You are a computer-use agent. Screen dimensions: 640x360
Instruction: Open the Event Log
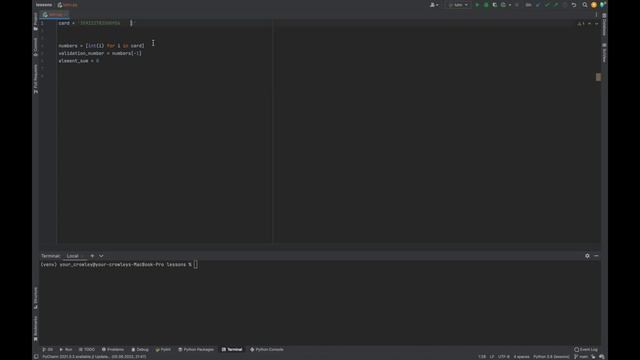(x=586, y=349)
